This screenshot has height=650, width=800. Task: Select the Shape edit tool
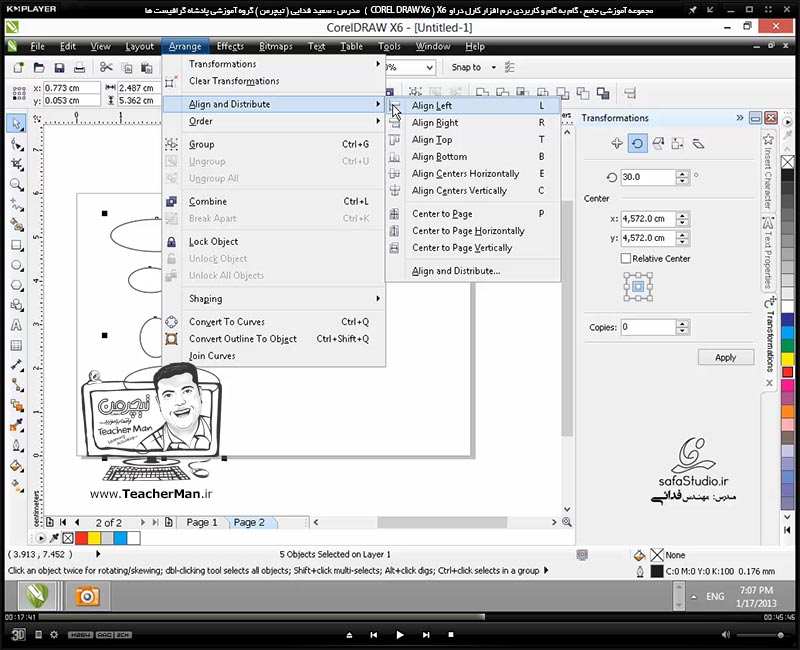tap(16, 144)
